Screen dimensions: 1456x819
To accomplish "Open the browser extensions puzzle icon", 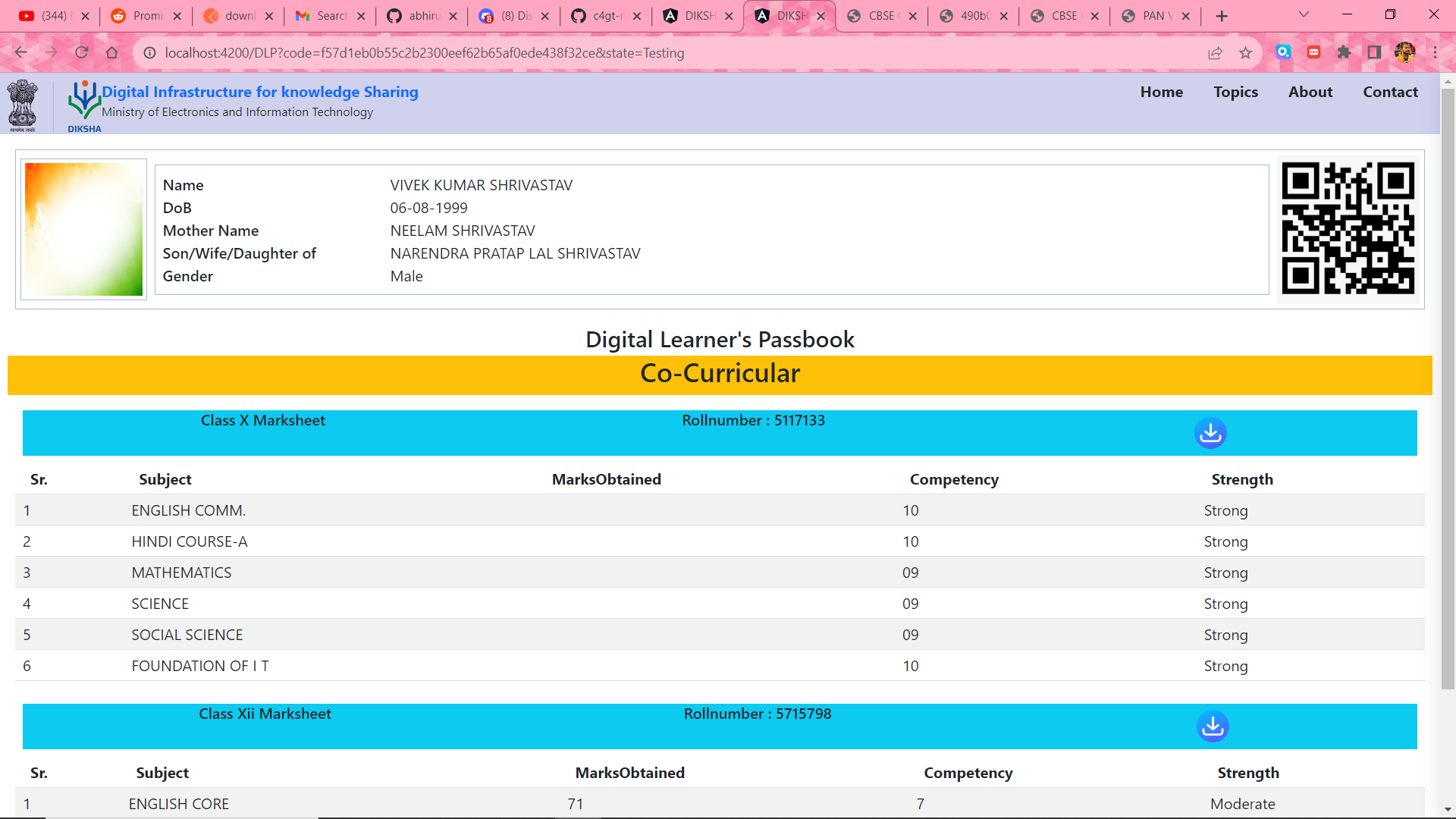I will click(x=1344, y=52).
